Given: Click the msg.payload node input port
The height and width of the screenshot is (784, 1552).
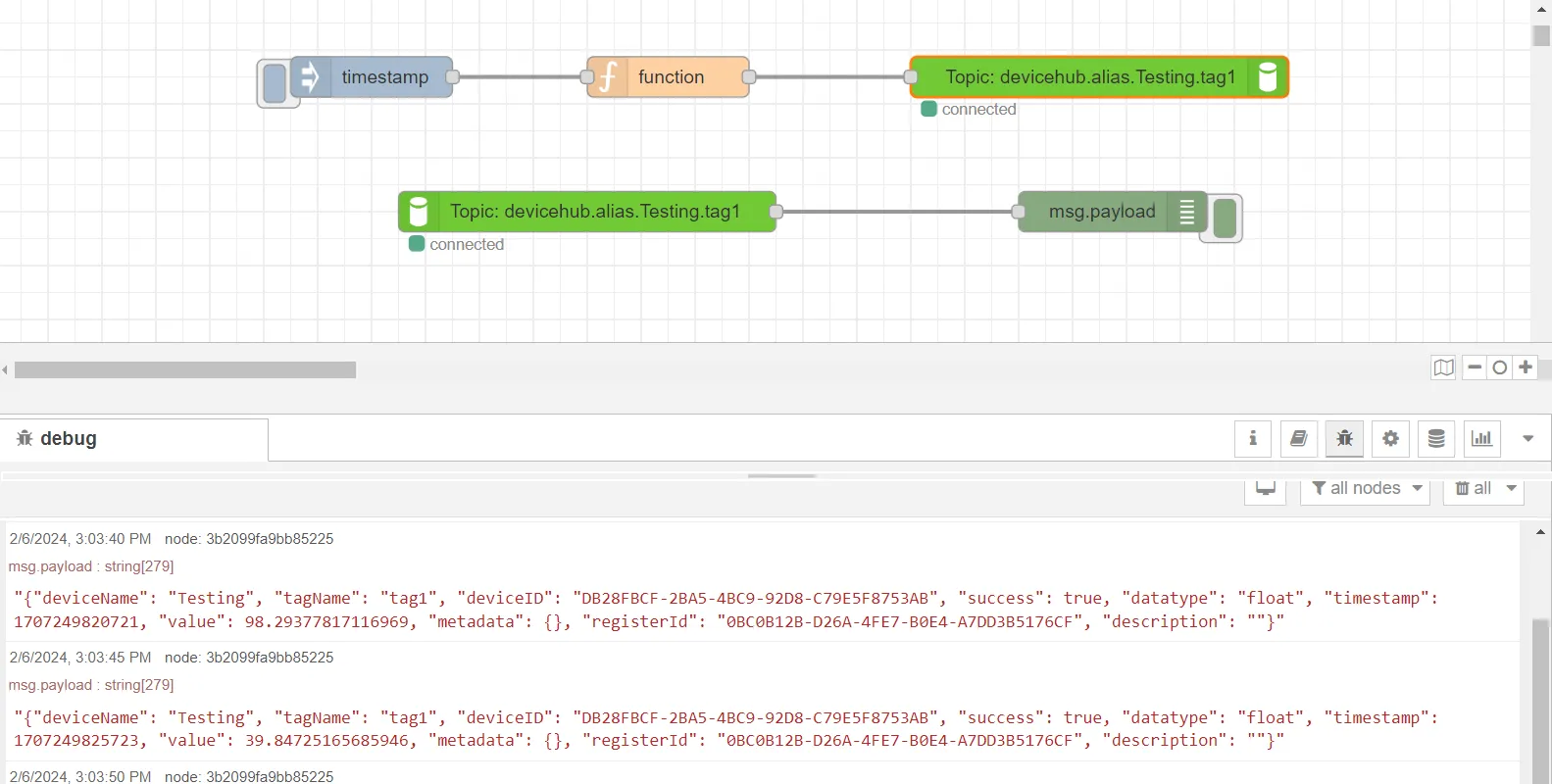Looking at the screenshot, I should tap(1019, 212).
